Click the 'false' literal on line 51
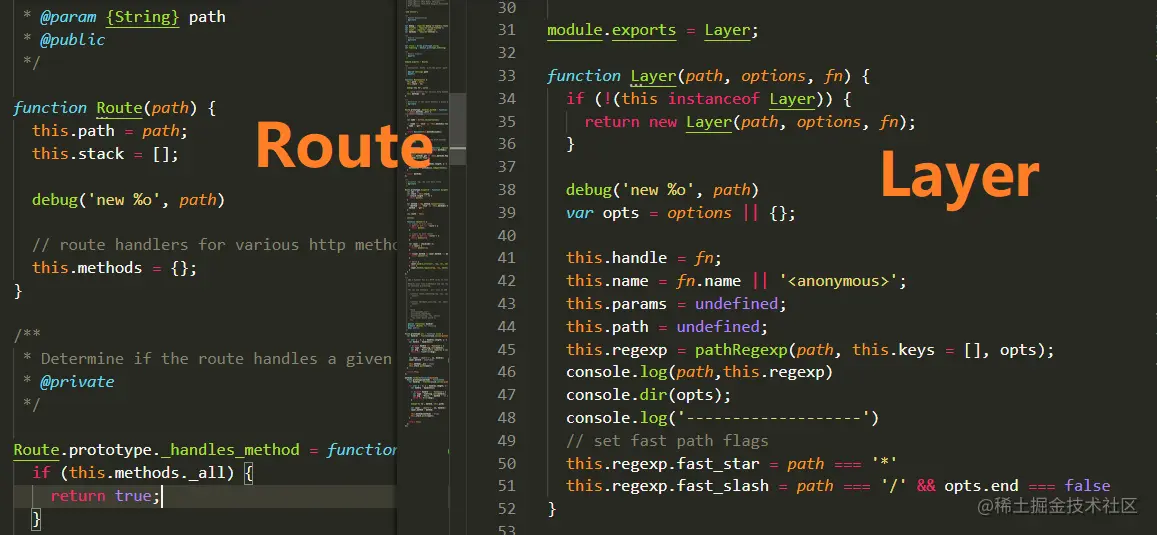Viewport: 1157px width, 535px height. (1087, 486)
